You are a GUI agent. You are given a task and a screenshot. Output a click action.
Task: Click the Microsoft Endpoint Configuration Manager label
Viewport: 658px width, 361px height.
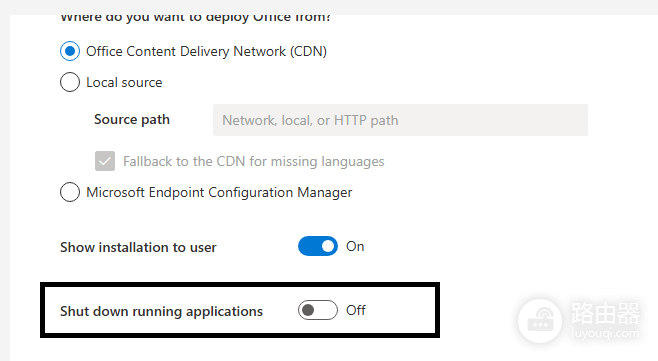(219, 192)
